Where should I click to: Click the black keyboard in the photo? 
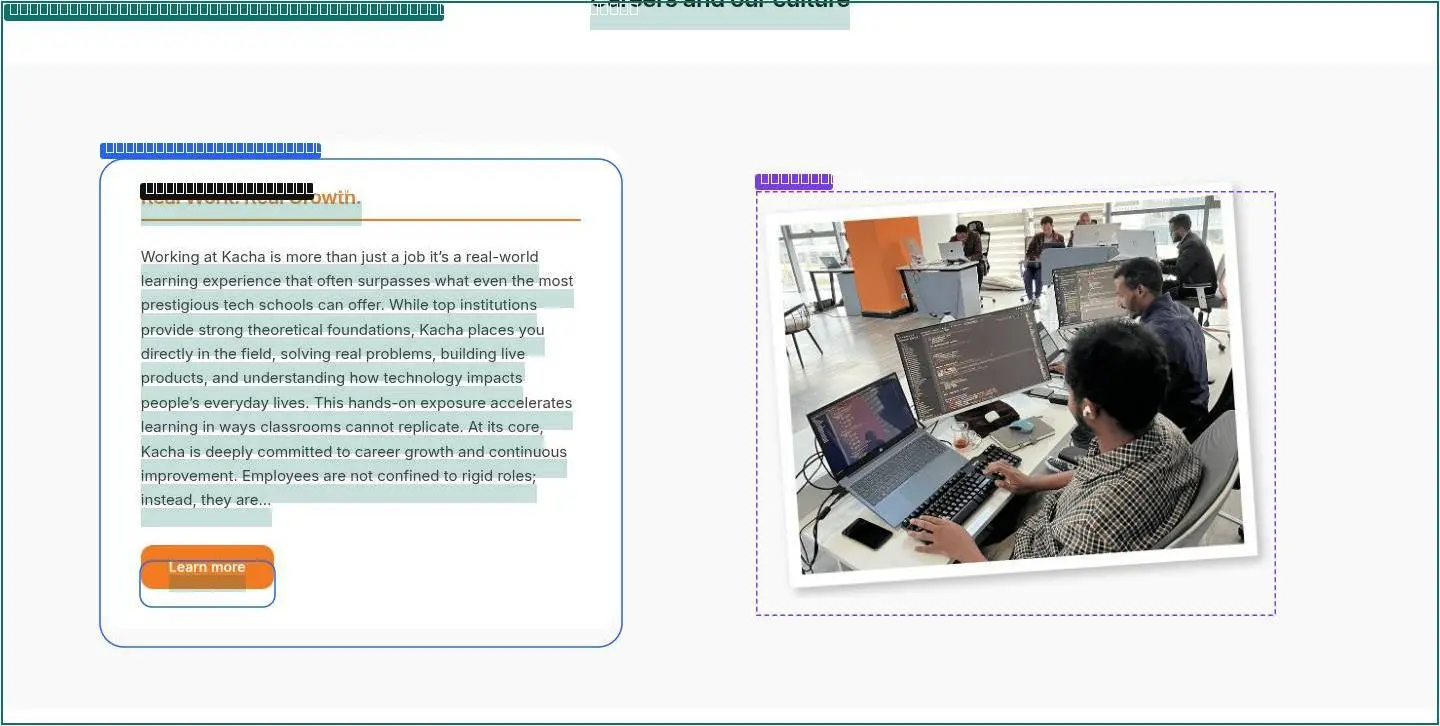[x=962, y=487]
